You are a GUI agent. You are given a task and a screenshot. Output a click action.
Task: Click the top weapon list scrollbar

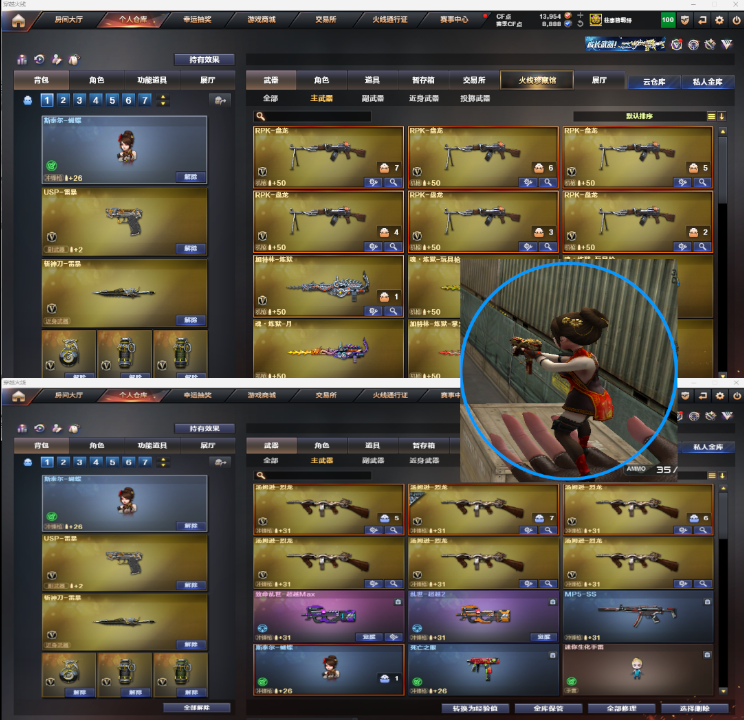[x=723, y=171]
